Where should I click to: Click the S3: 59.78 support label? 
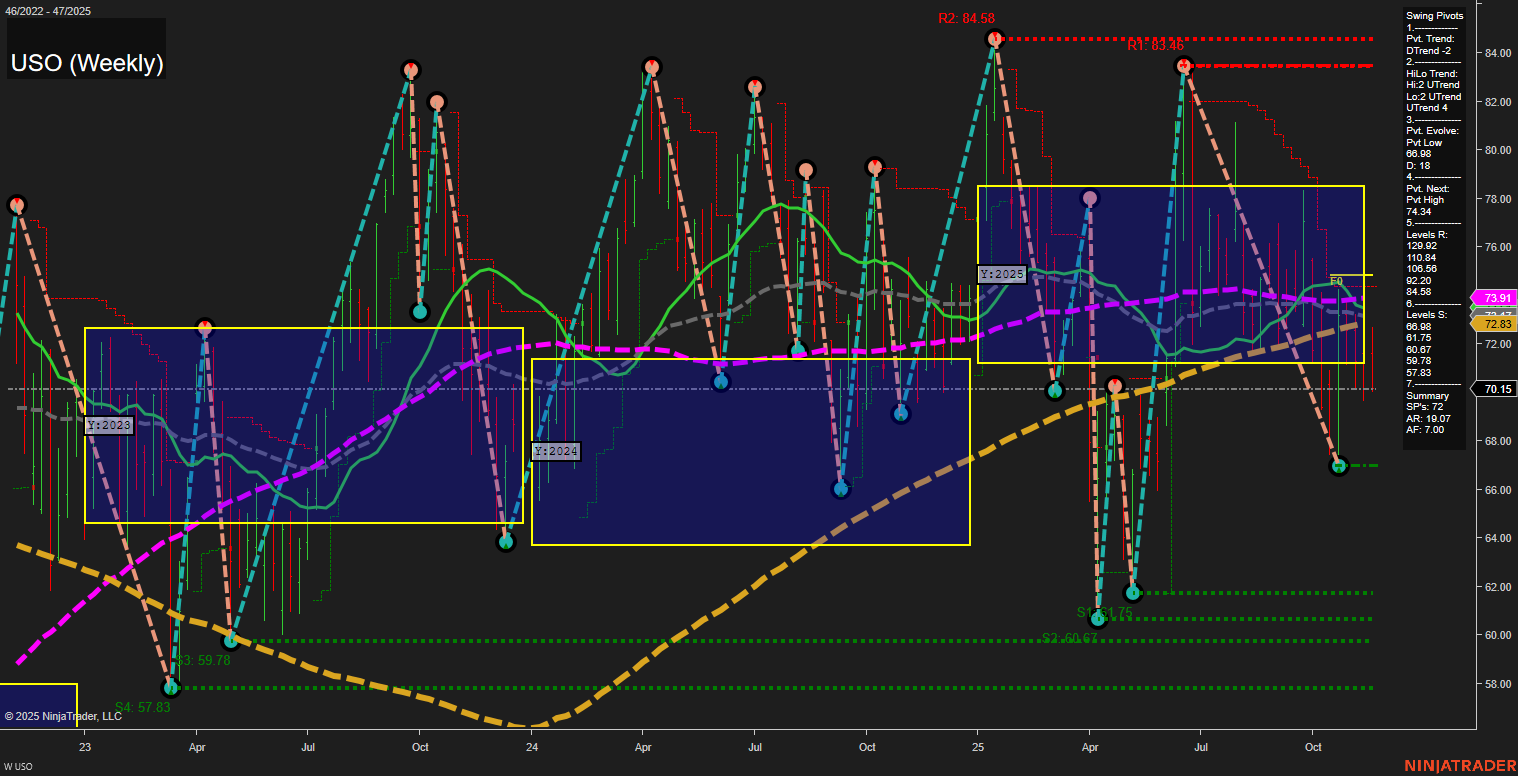[202, 660]
